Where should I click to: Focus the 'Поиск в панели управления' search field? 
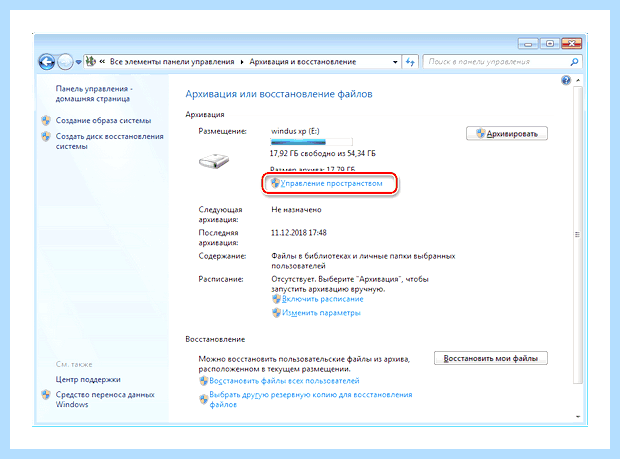(496, 62)
